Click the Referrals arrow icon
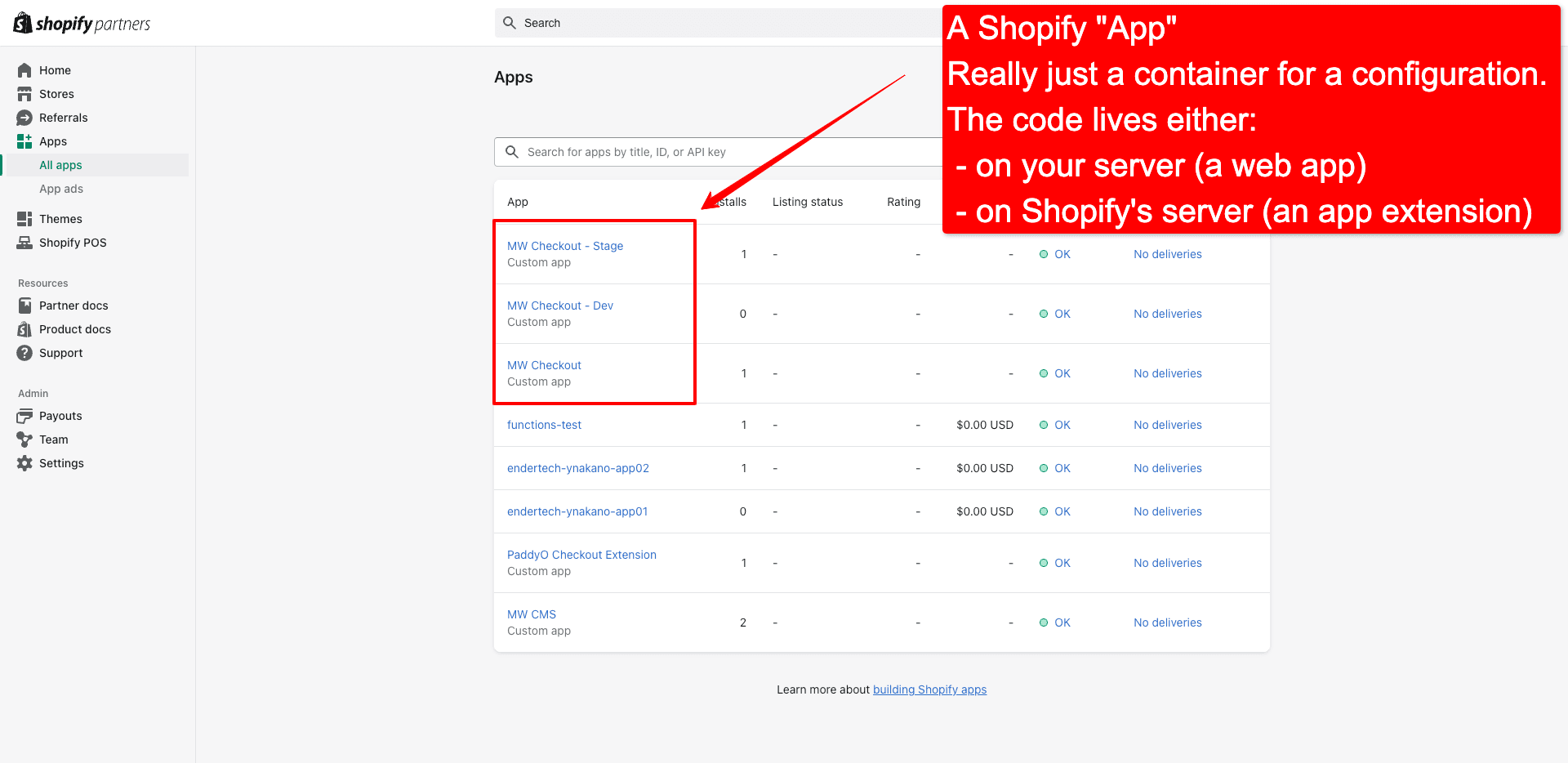This screenshot has height=763, width=1568. tap(24, 118)
